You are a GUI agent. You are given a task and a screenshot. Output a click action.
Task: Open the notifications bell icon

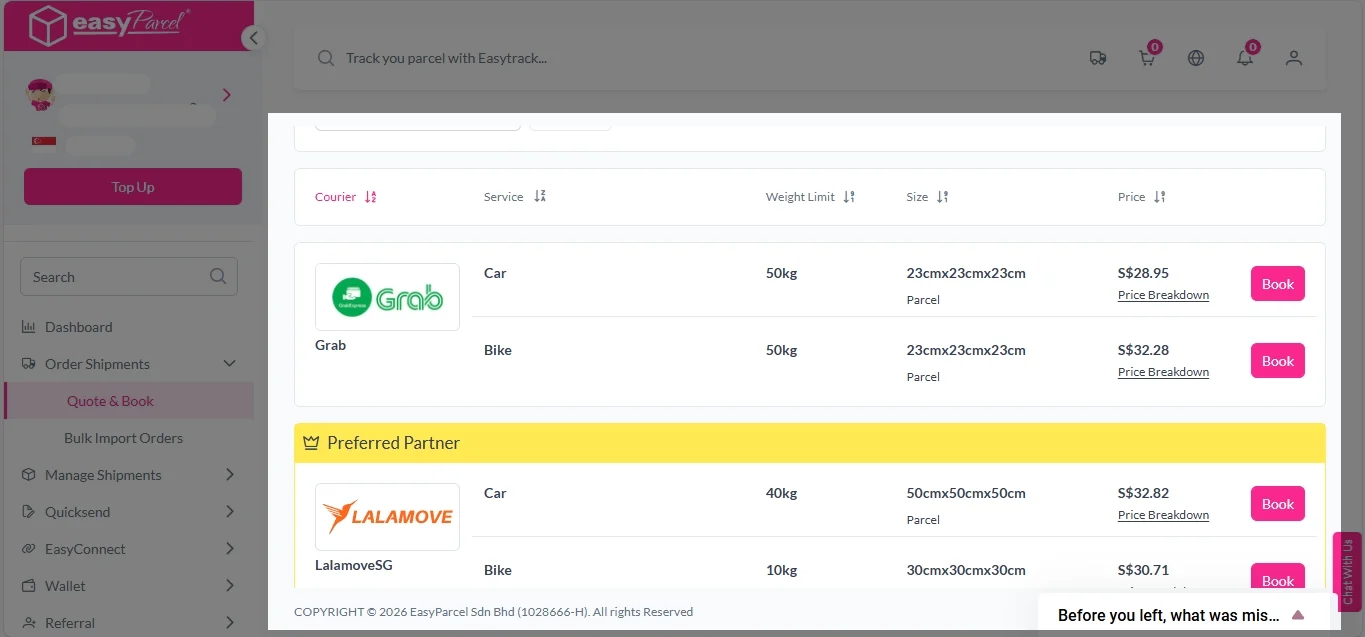click(1245, 58)
